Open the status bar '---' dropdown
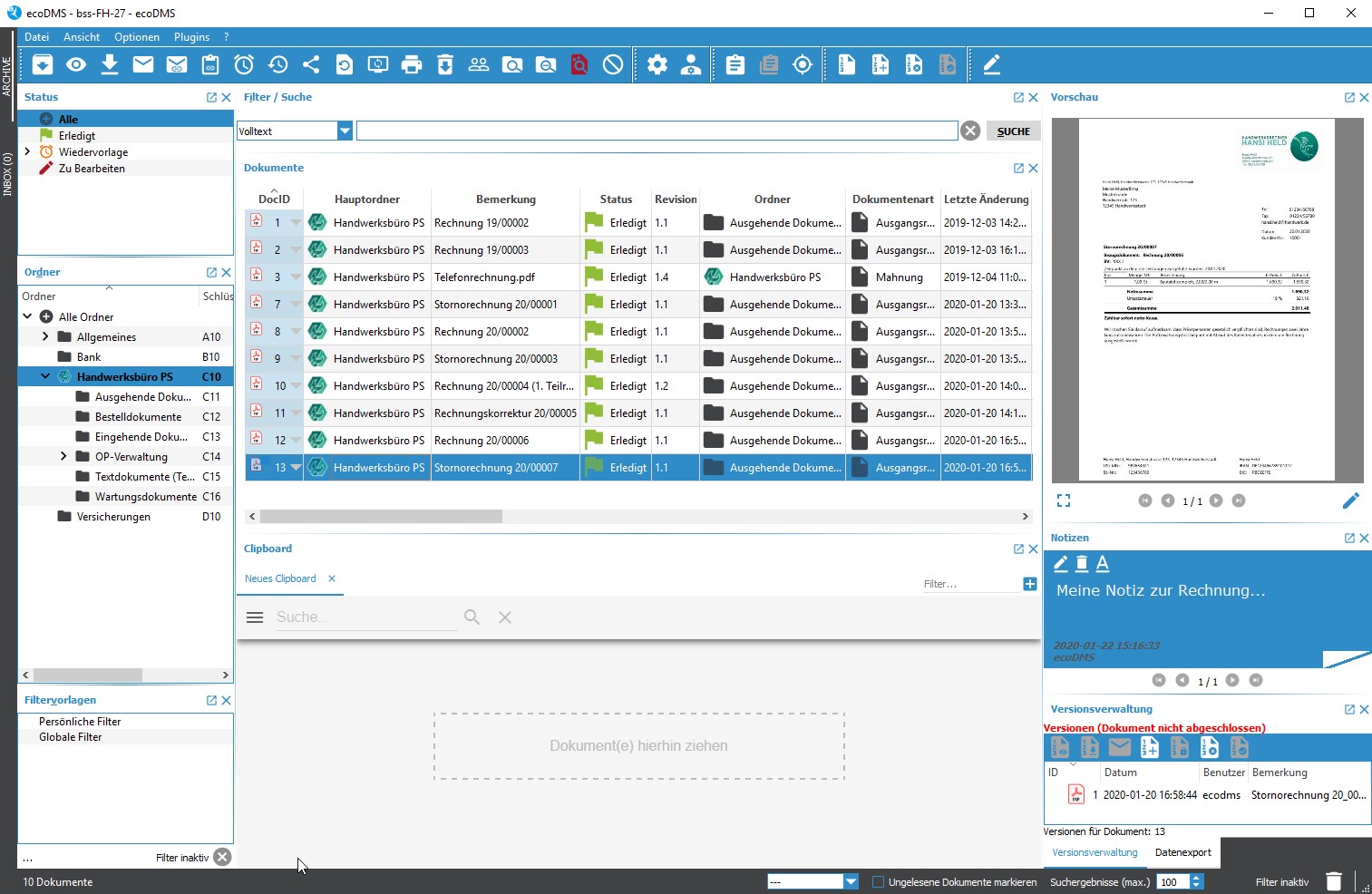The width and height of the screenshot is (1372, 894). (x=851, y=881)
